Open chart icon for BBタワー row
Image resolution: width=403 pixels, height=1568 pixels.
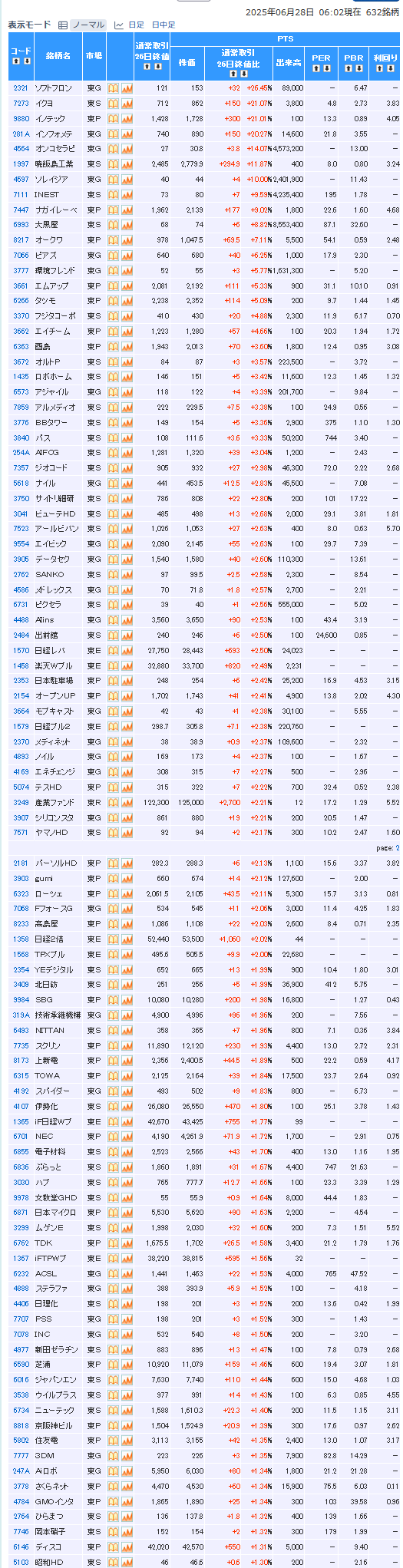tap(127, 422)
